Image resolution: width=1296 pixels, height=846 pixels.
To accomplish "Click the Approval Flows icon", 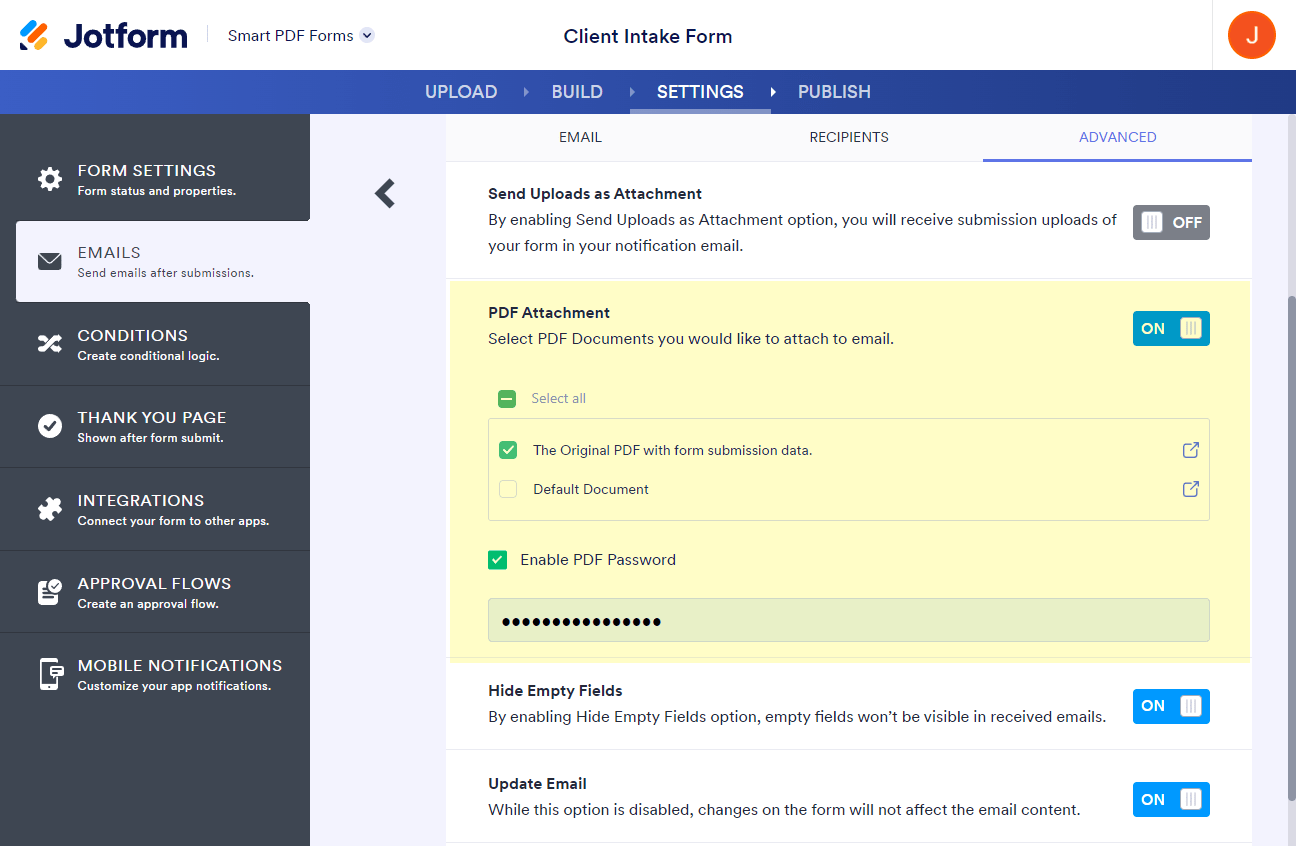I will click(x=49, y=592).
